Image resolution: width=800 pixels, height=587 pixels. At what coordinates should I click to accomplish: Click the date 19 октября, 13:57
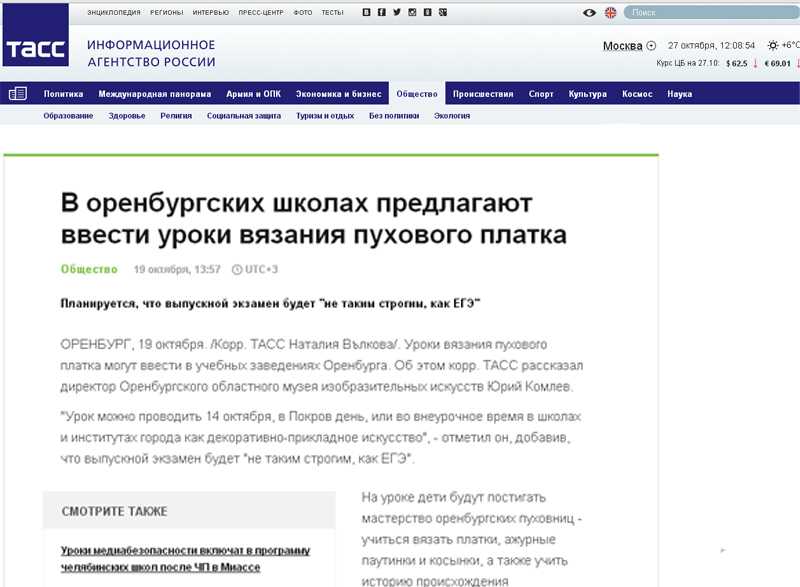[x=177, y=269]
